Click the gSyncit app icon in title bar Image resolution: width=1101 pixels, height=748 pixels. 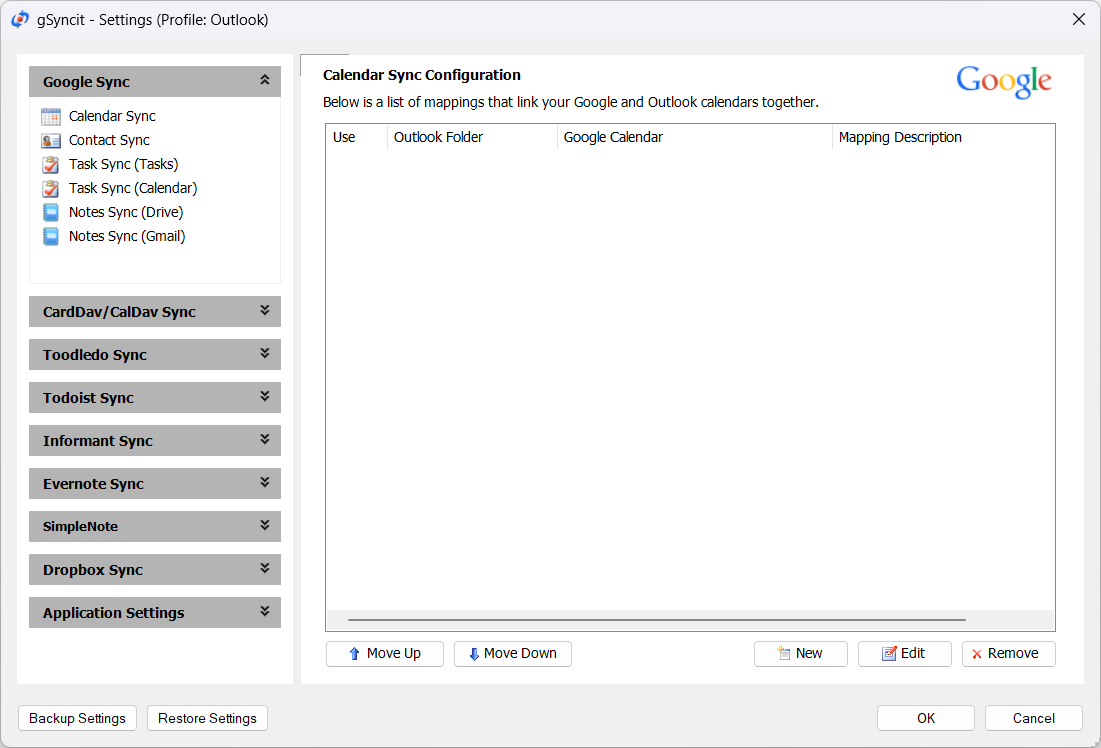coord(20,20)
